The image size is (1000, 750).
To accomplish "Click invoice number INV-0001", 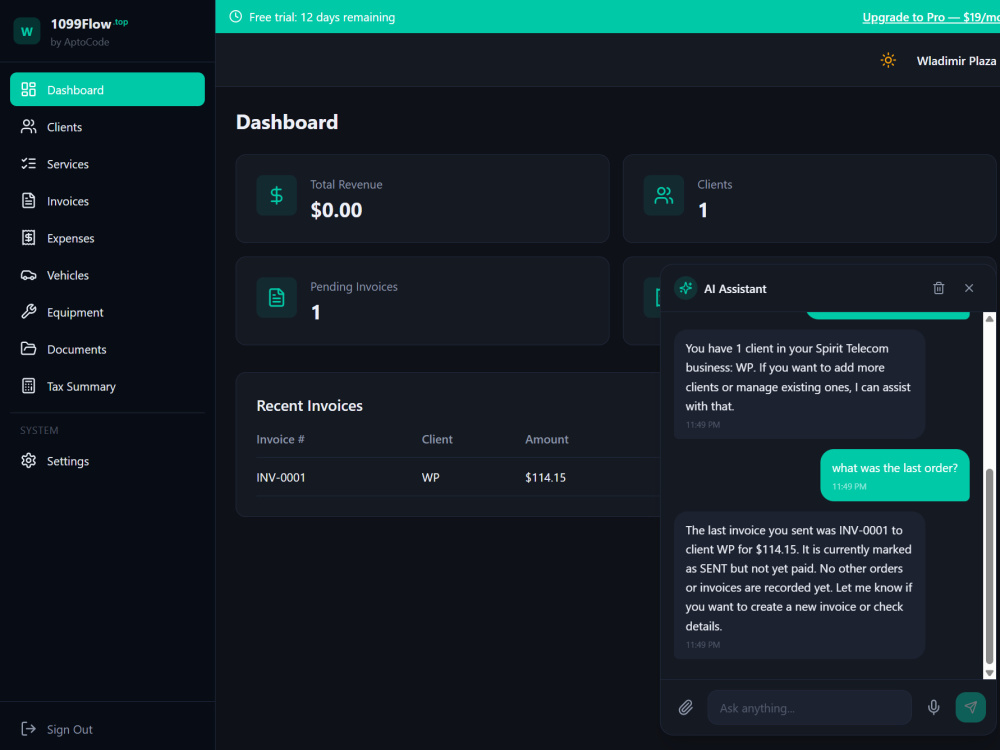I will click(281, 477).
